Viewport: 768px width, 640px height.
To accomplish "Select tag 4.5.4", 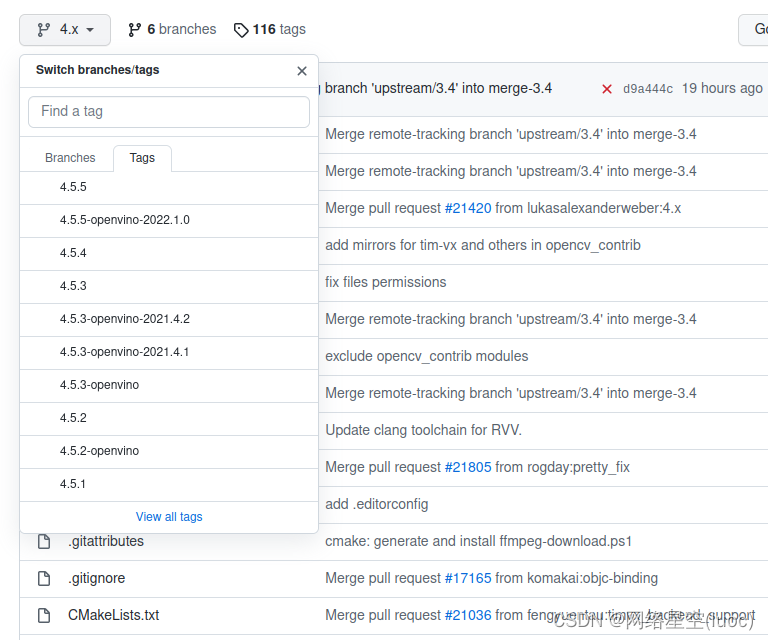I will (x=169, y=253).
